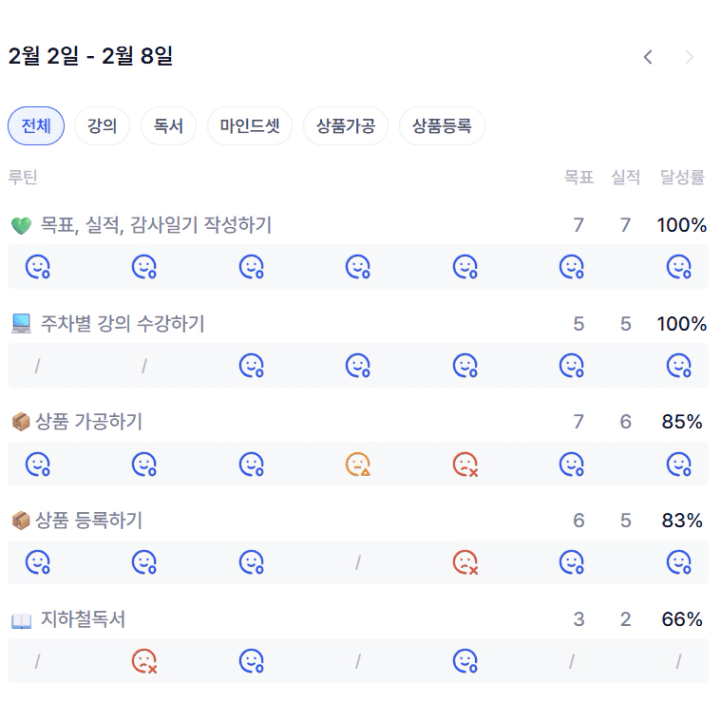This screenshot has width=721, height=702.
Task: Click the red failed face in 상품 등록하기 row
Action: (x=465, y=563)
